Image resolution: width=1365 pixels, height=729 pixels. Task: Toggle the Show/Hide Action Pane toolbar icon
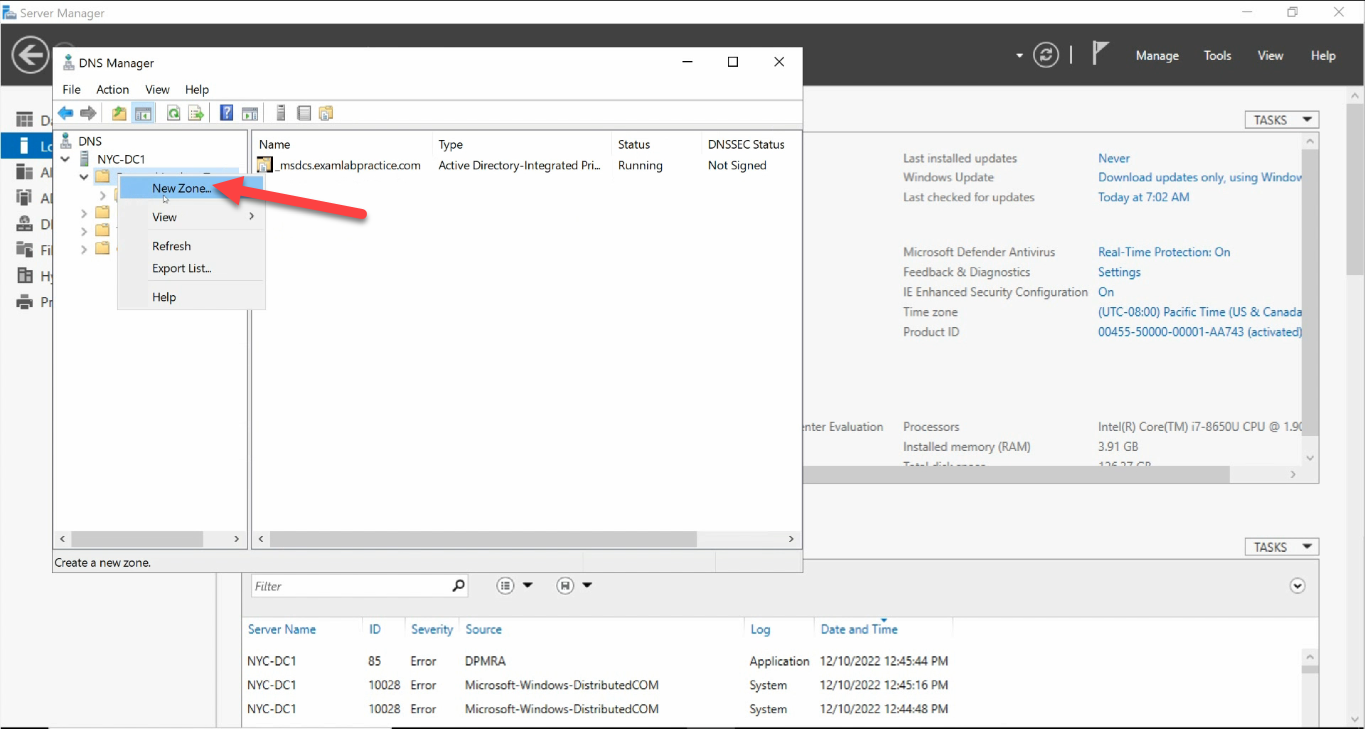pos(250,113)
